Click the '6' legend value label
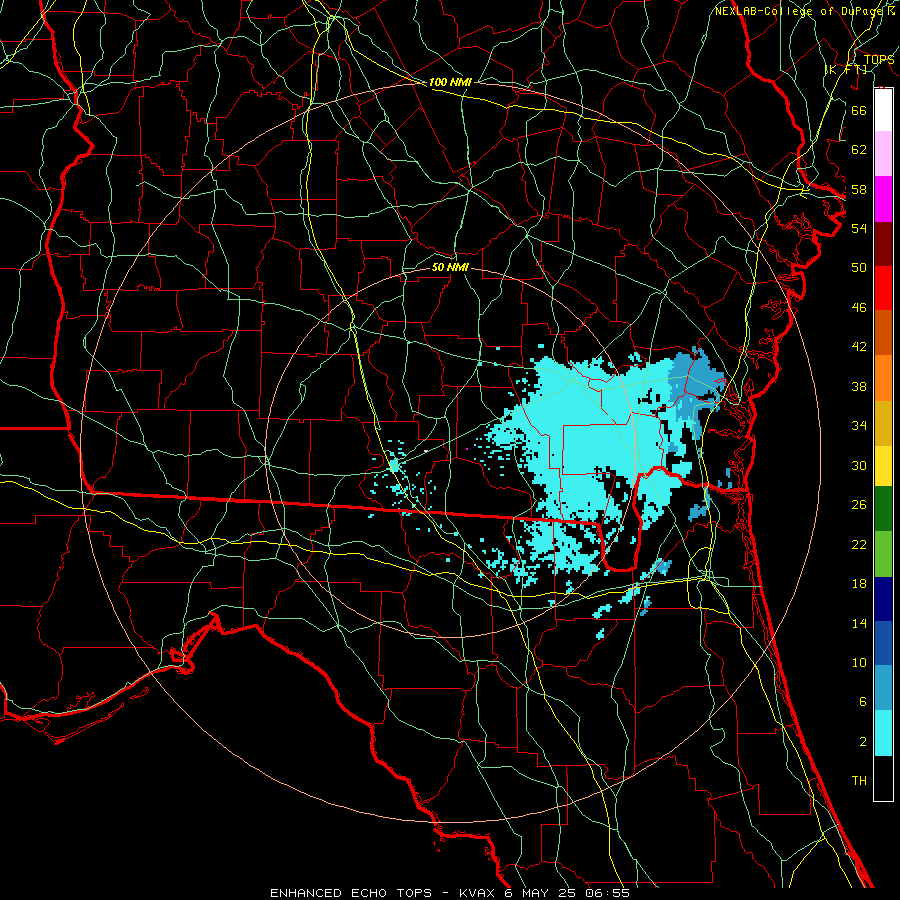Screen dimensions: 900x900 pos(862,701)
